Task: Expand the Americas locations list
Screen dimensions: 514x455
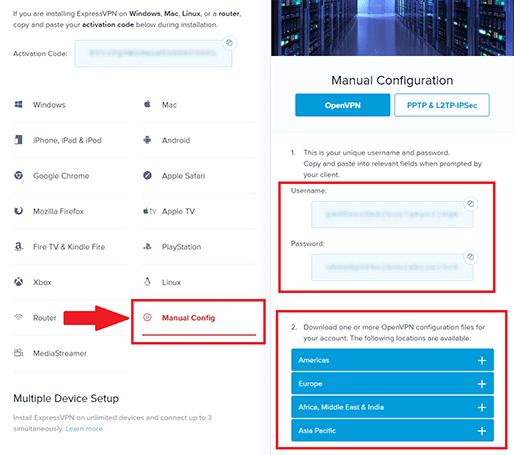Action: [392, 360]
